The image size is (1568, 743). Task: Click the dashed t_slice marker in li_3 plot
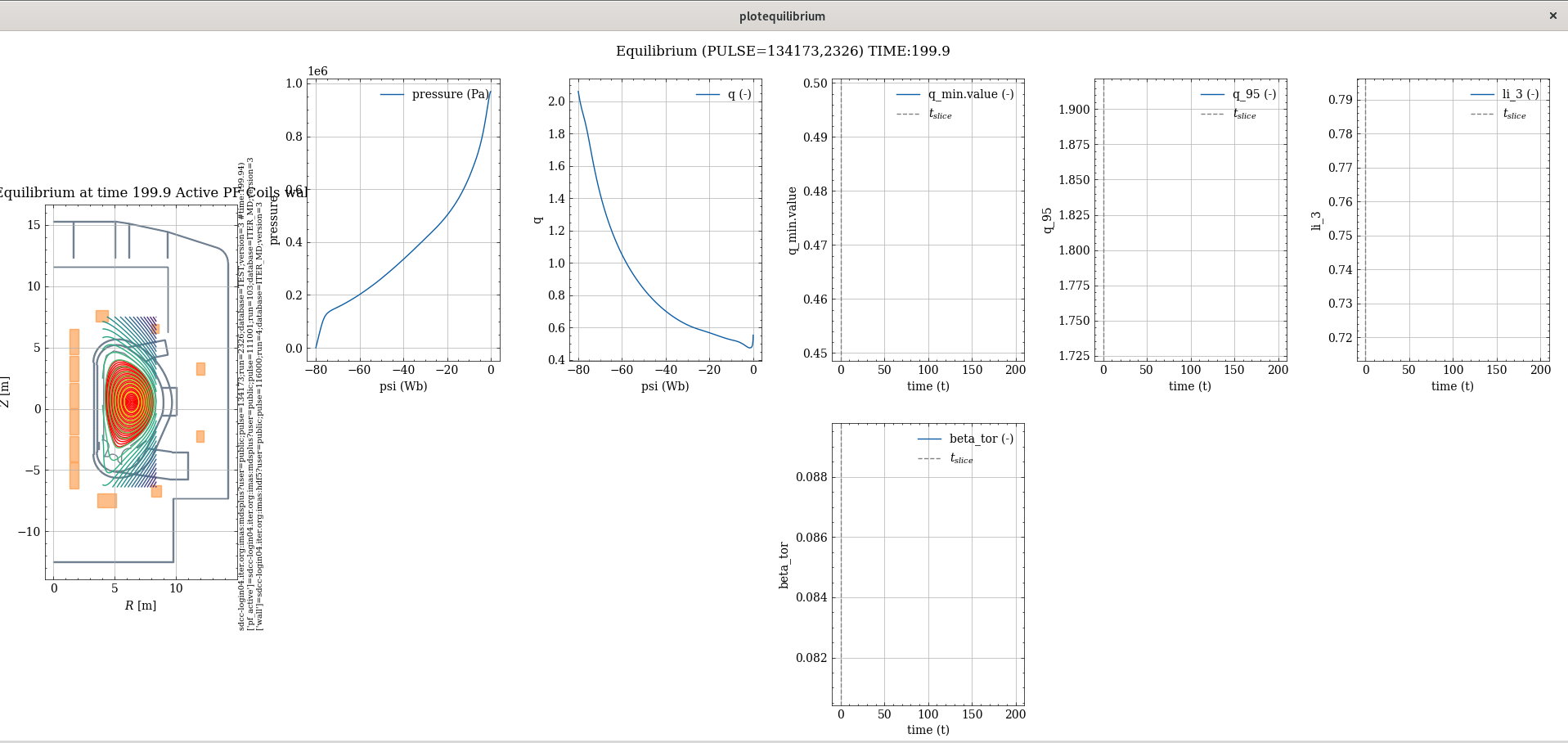pyautogui.click(x=1365, y=219)
